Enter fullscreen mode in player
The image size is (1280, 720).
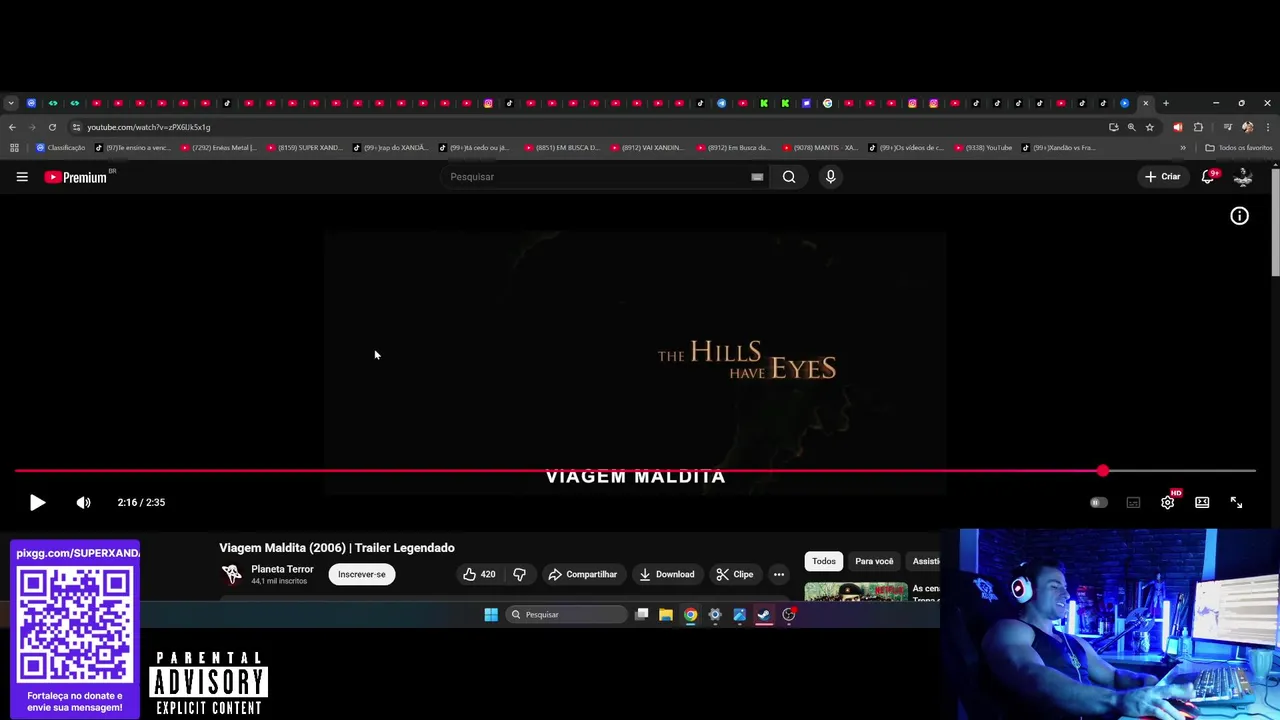point(1236,503)
